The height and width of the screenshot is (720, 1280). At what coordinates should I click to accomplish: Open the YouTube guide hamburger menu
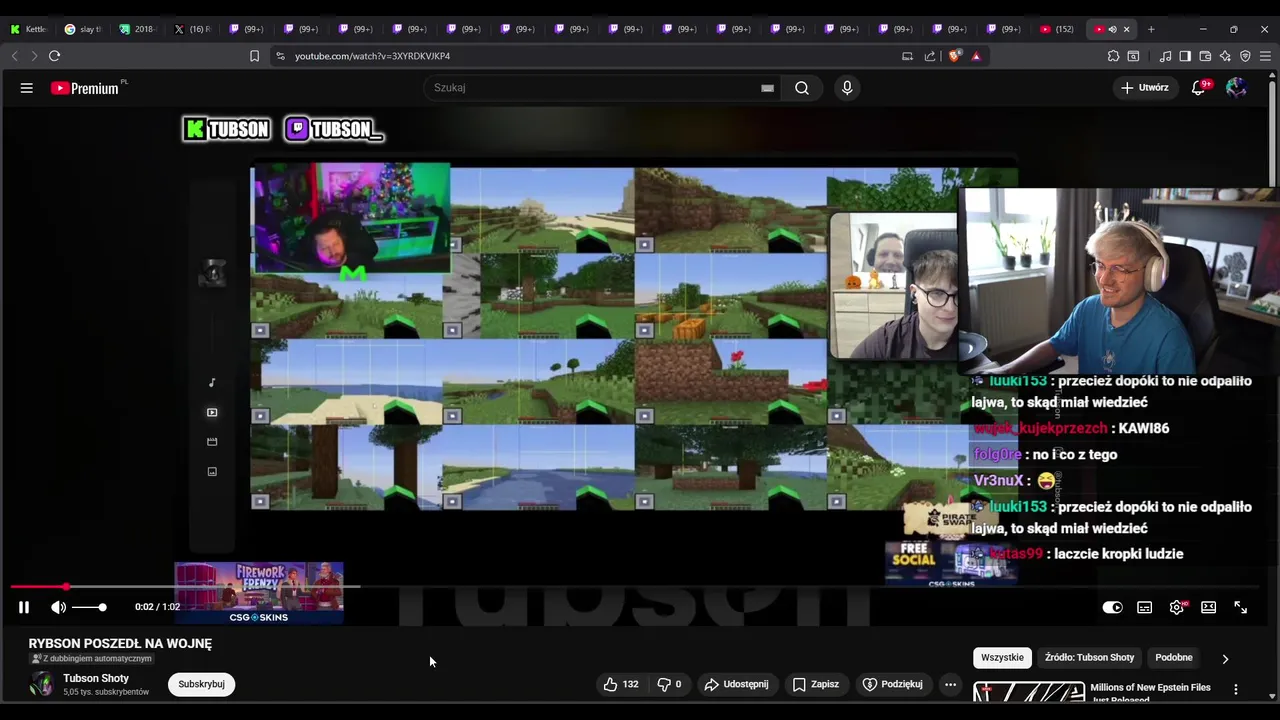click(27, 88)
